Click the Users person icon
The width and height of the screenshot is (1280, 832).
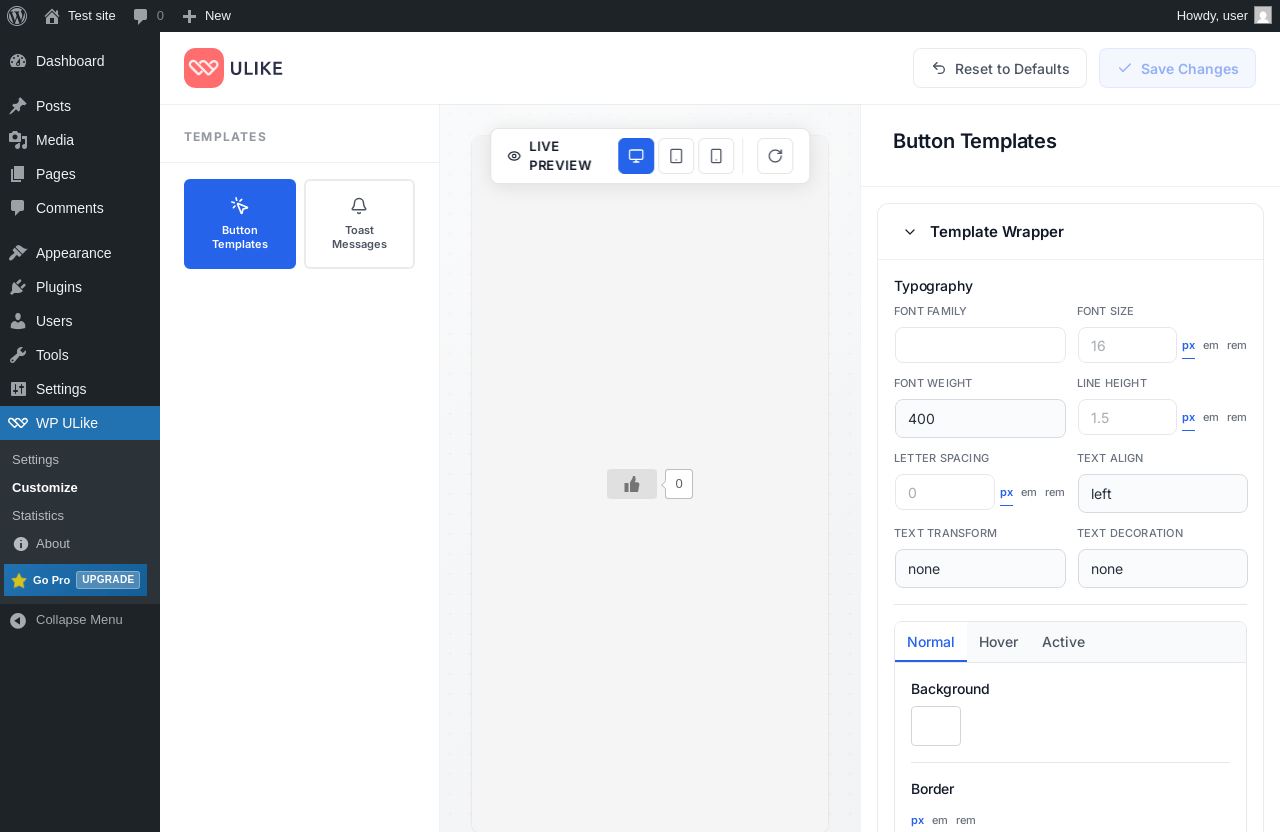pyautogui.click(x=18, y=321)
